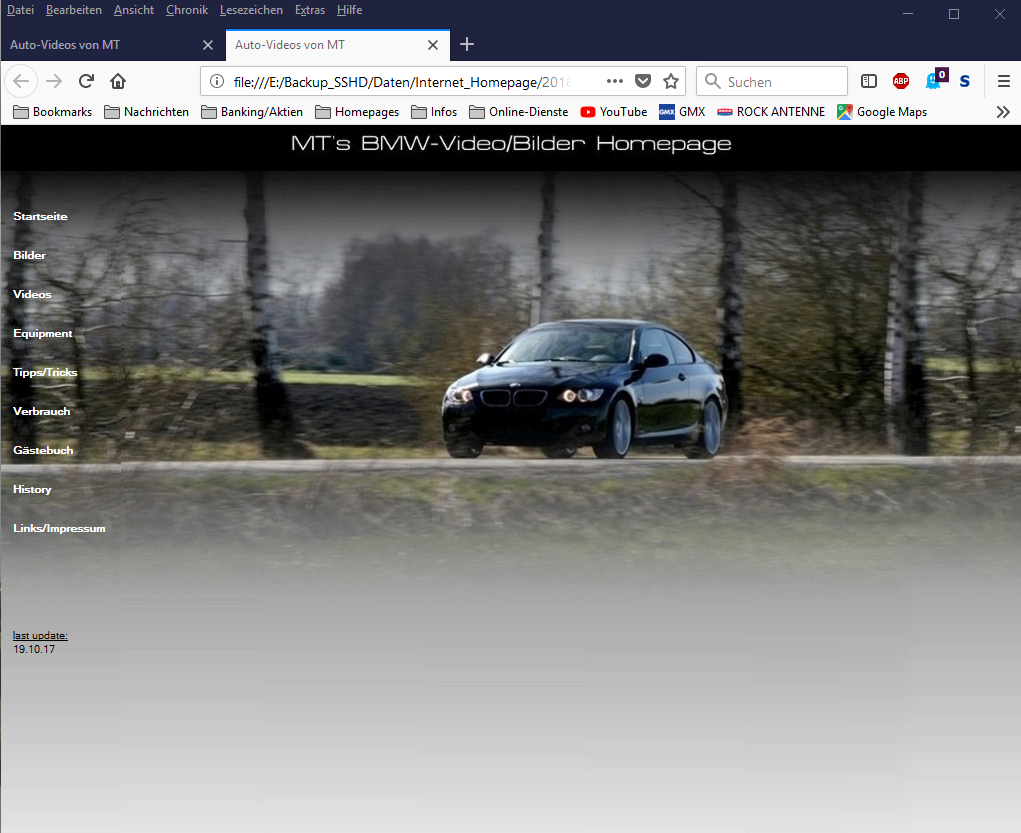Minimize the Firefox window

(908, 14)
